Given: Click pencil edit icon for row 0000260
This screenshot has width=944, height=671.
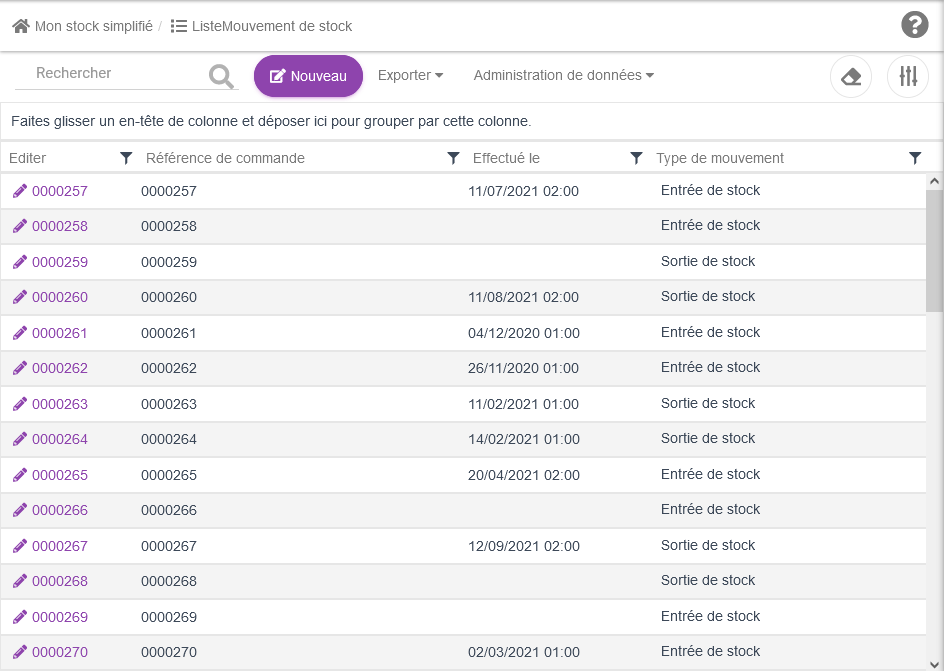Looking at the screenshot, I should tap(20, 297).
